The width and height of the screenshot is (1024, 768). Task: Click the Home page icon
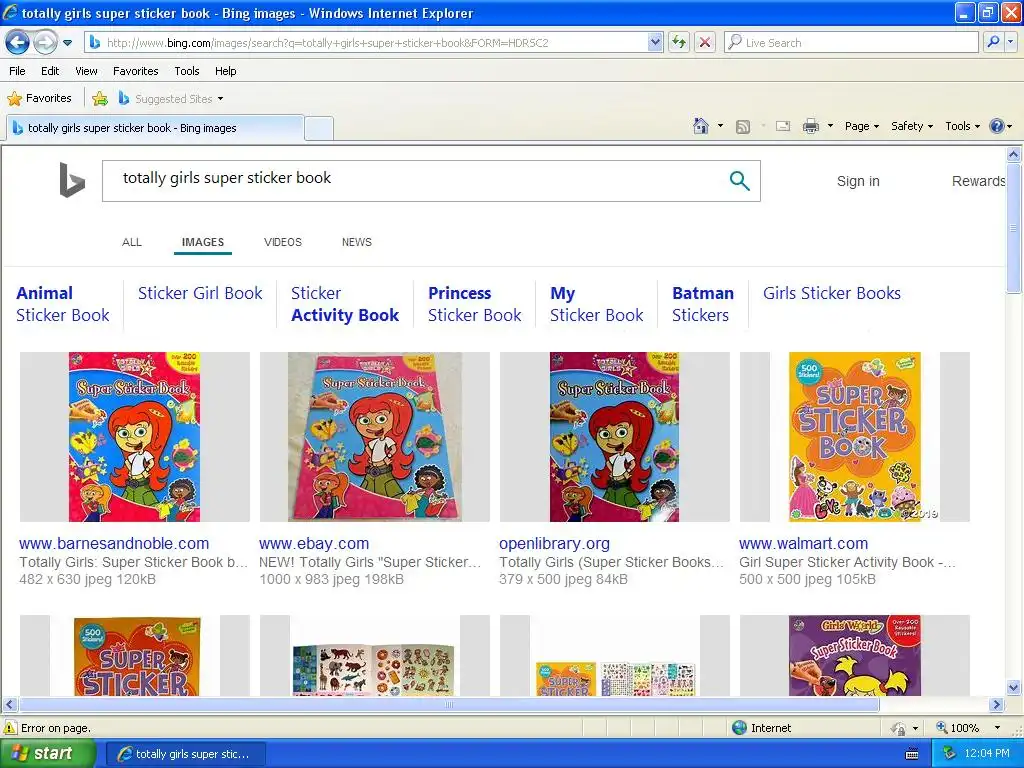pos(701,126)
